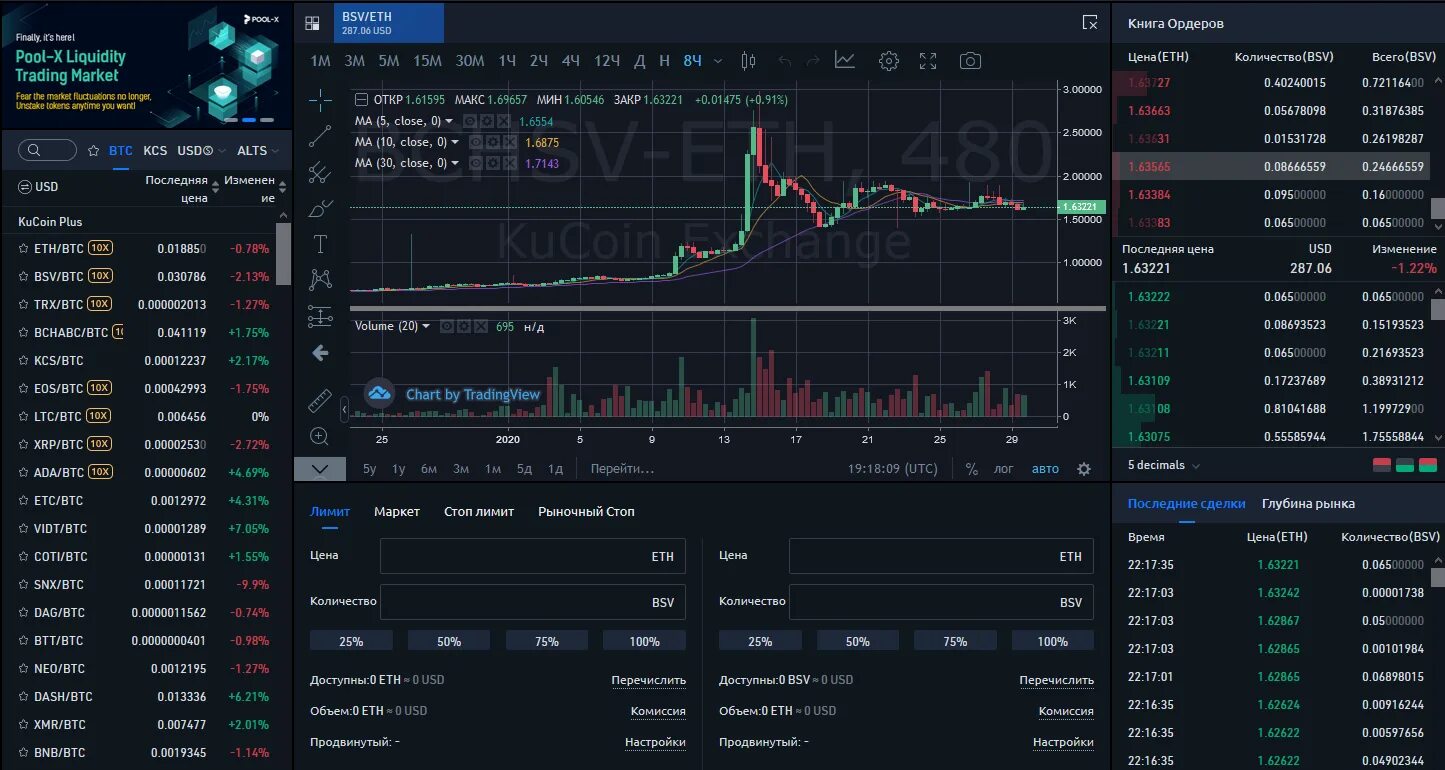The height and width of the screenshot is (770, 1445).
Task: Open the Глубина рынка tab
Action: (1308, 504)
